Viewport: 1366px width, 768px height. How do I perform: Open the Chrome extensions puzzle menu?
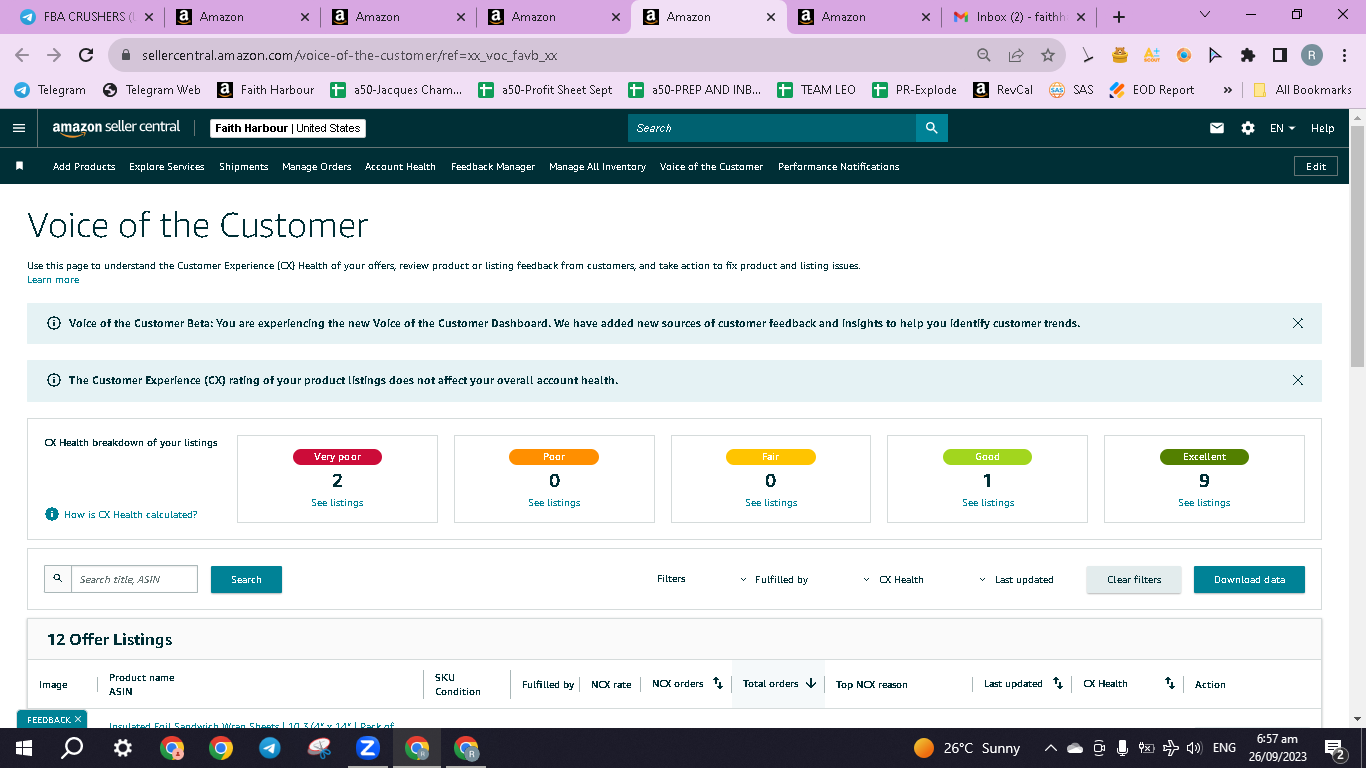tap(1248, 56)
